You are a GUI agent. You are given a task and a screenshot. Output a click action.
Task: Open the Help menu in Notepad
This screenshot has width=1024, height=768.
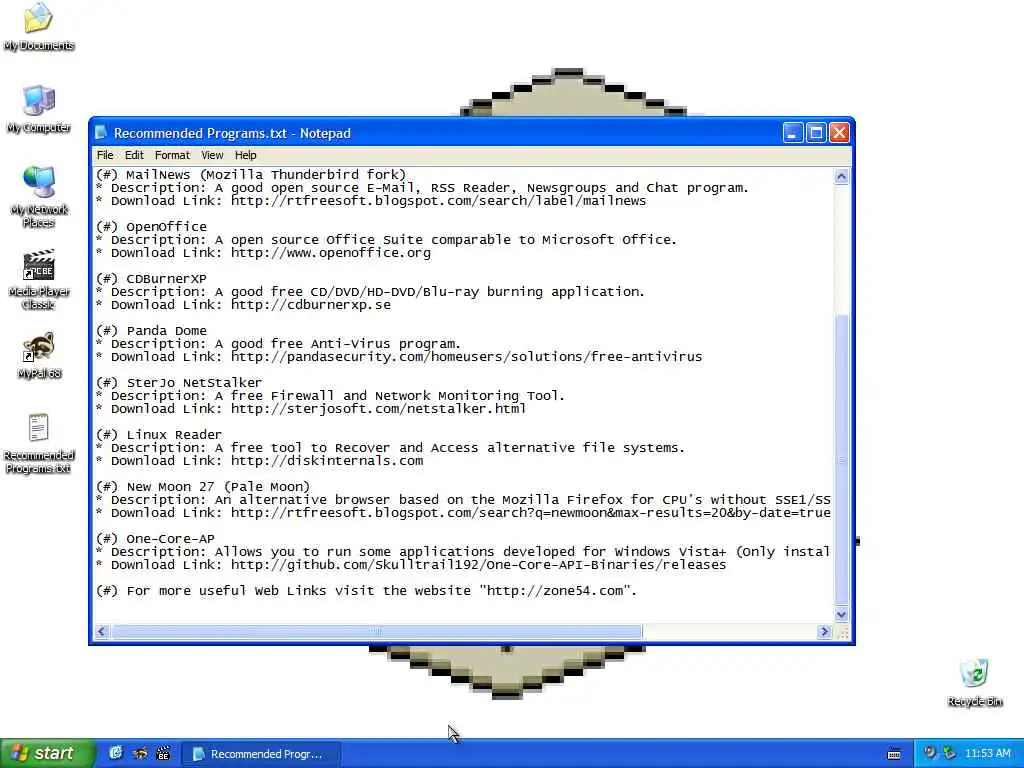coord(246,155)
